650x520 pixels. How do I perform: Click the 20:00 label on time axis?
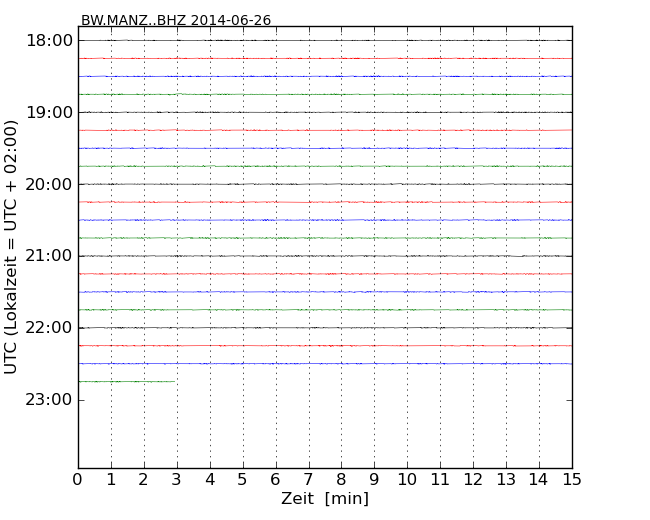pyautogui.click(x=49, y=184)
